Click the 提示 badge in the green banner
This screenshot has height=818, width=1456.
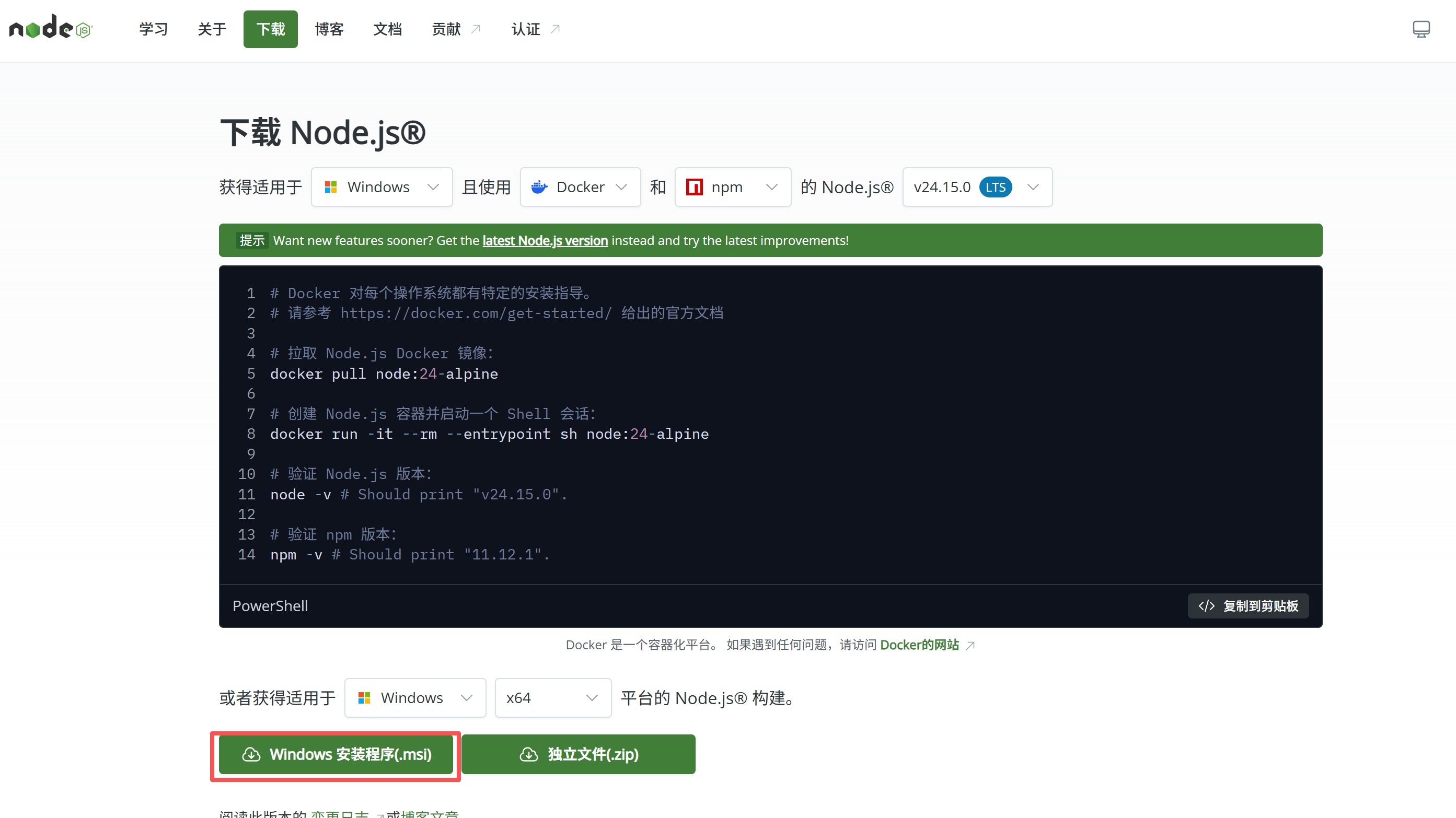point(252,241)
